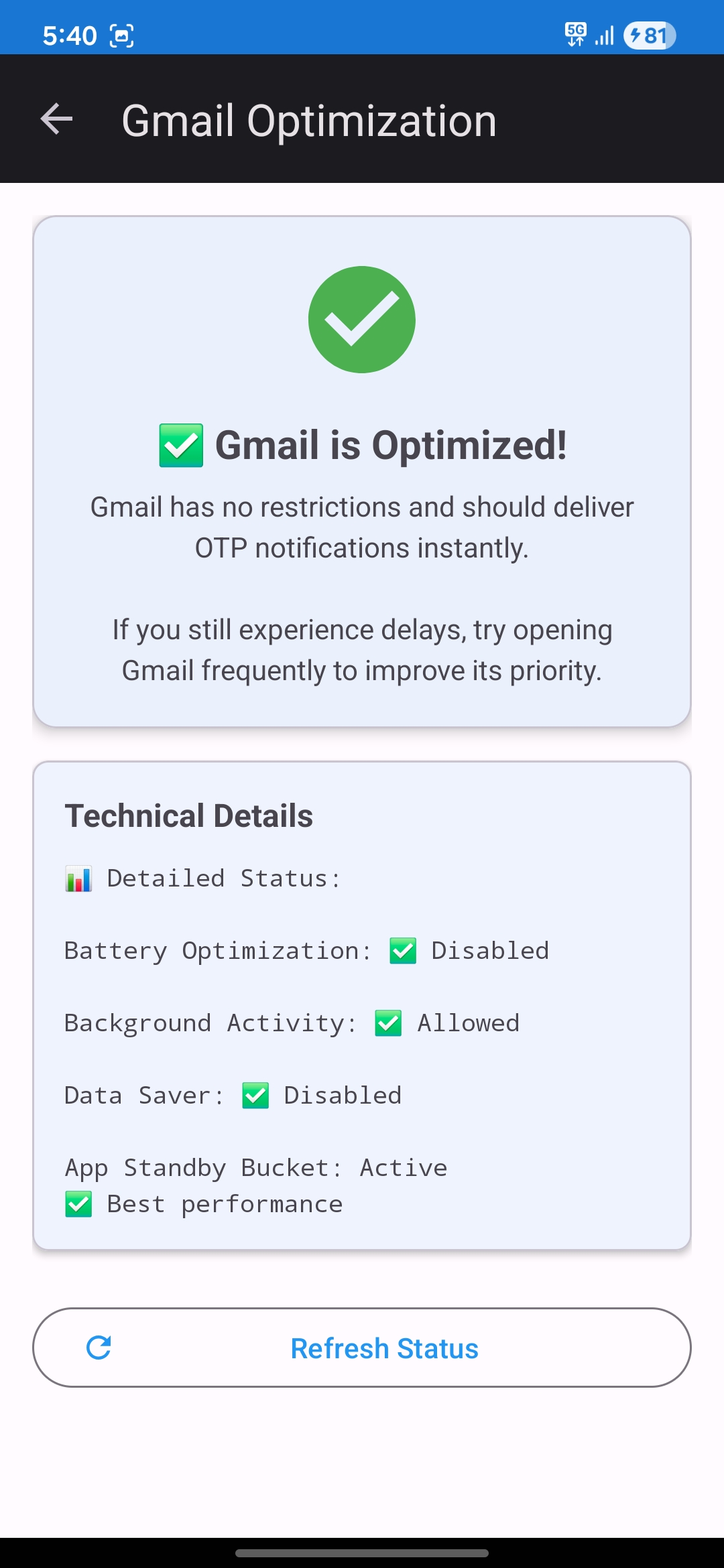Click the Best performance green checkmark

point(78,1204)
